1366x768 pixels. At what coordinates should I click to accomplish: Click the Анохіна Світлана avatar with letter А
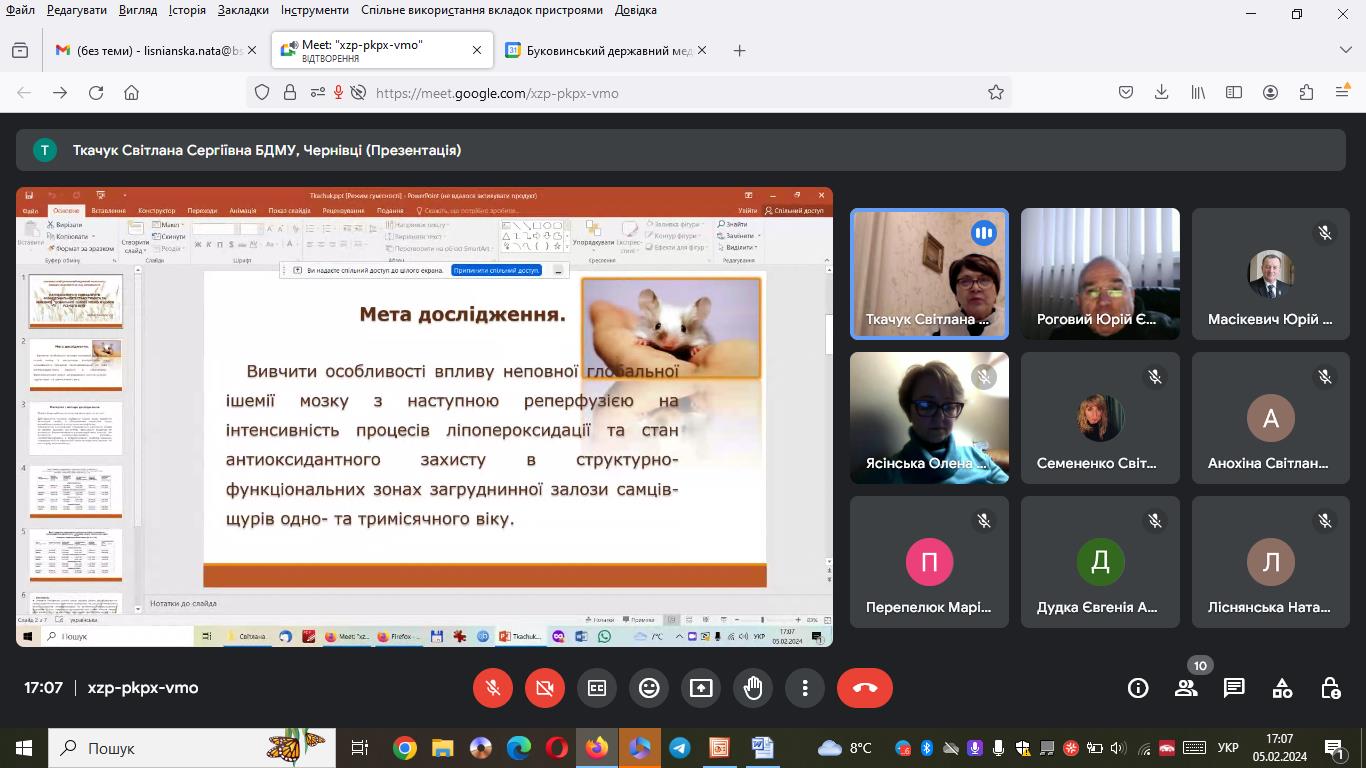[1271, 418]
